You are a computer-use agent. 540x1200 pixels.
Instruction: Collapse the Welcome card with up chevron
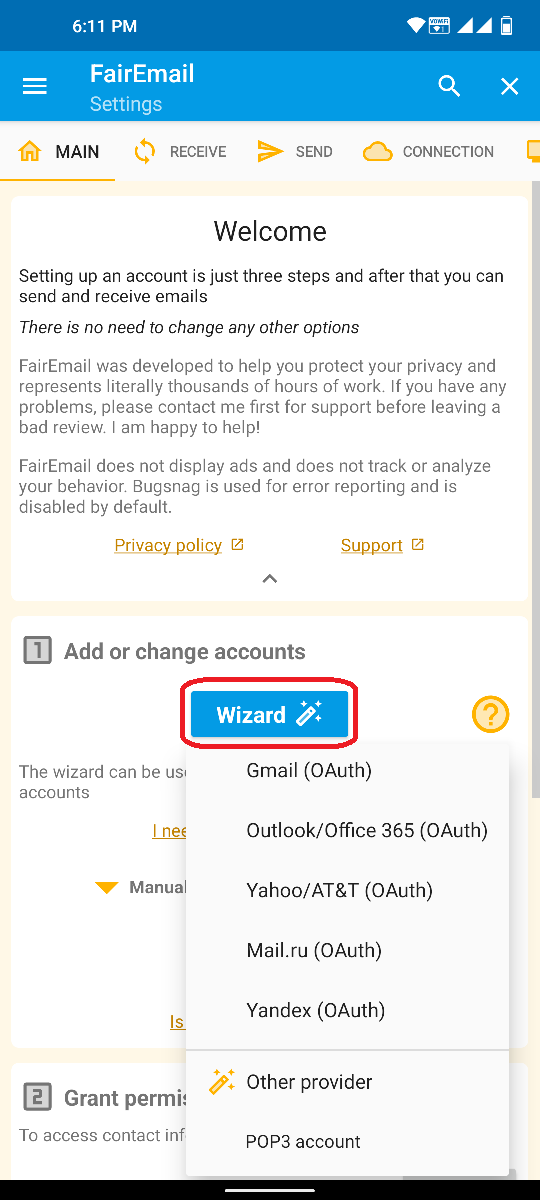click(x=269, y=579)
